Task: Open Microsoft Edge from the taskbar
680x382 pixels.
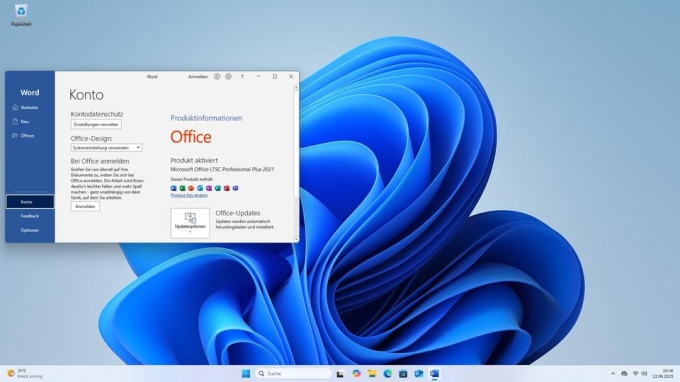Action: tap(387, 373)
